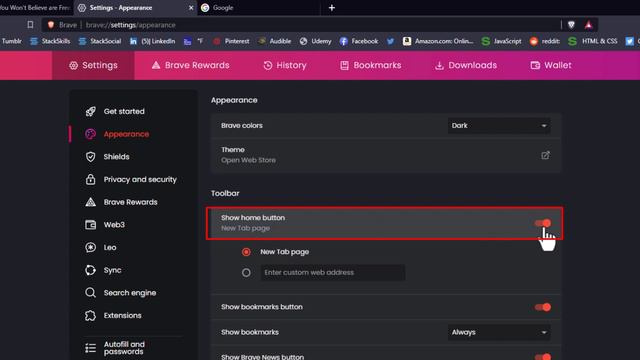
Task: Select the custom web address radio button
Action: pos(246,272)
